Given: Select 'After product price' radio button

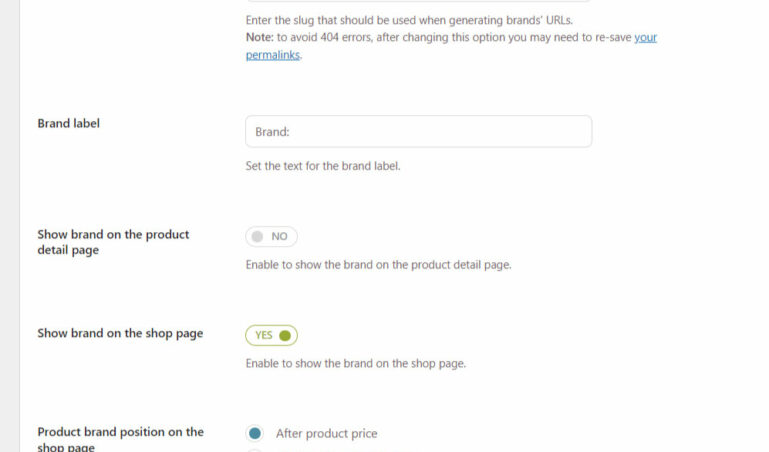Looking at the screenshot, I should [255, 434].
